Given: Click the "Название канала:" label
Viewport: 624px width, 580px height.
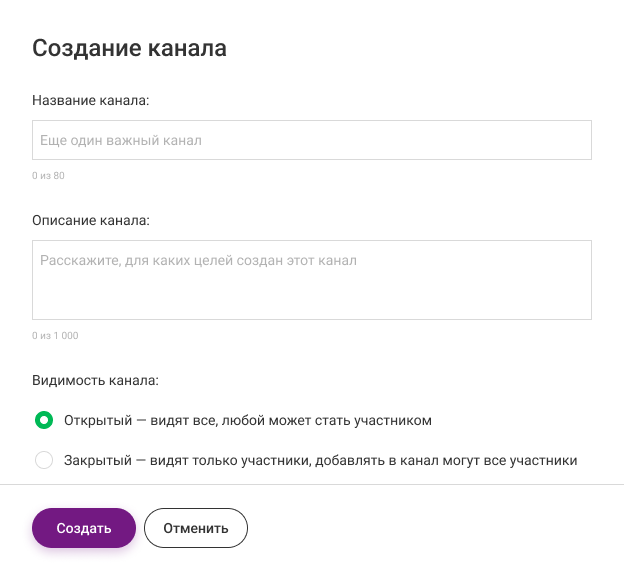Looking at the screenshot, I should 91,100.
